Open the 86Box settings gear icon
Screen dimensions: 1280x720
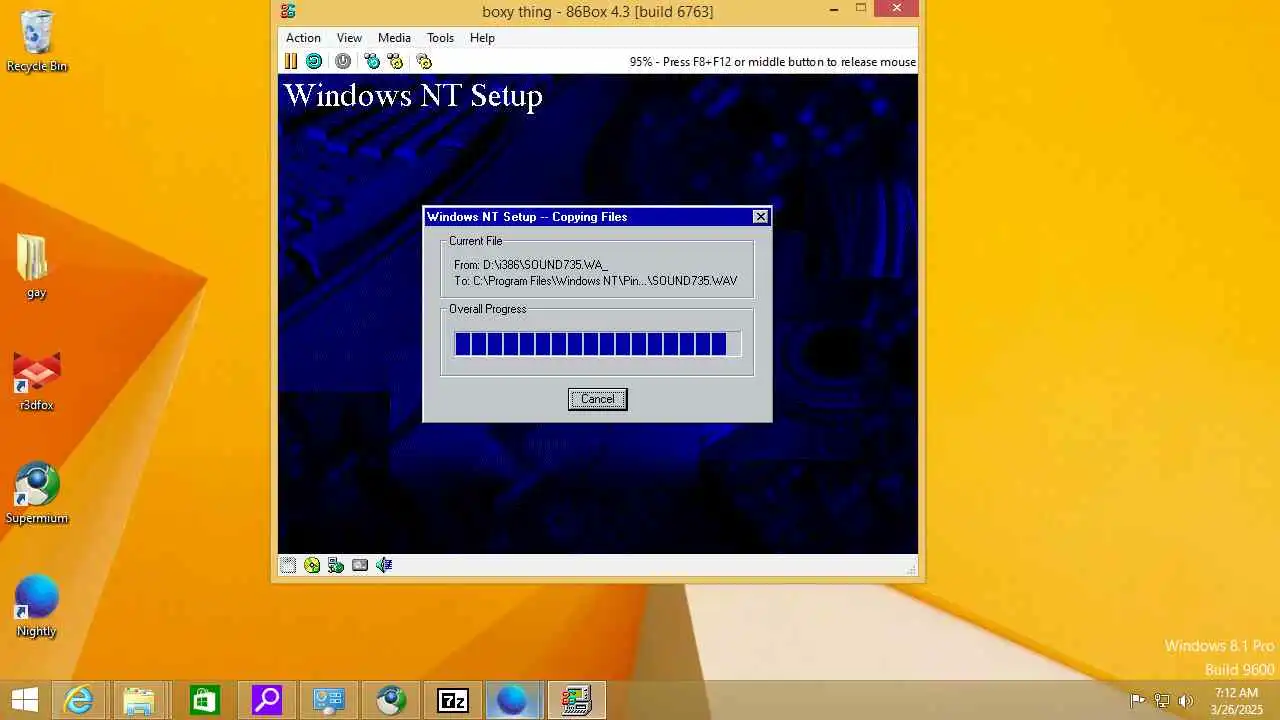coord(424,61)
